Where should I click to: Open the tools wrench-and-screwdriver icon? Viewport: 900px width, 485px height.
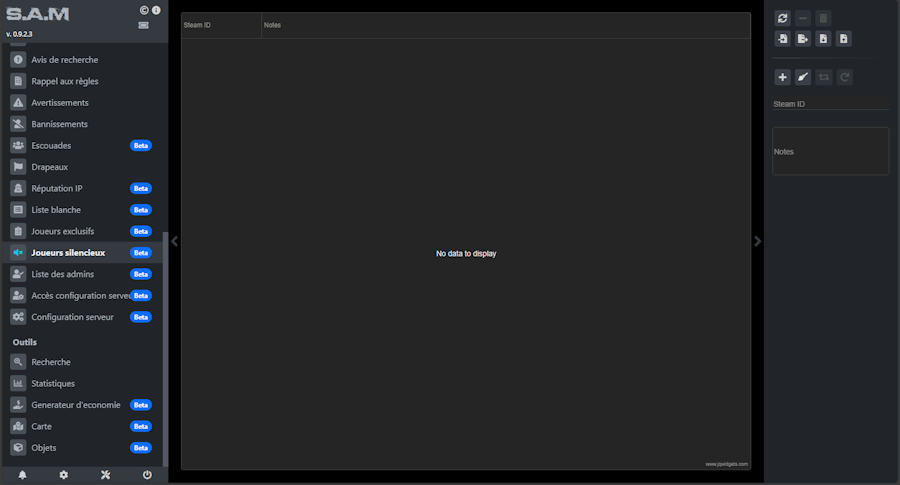pyautogui.click(x=105, y=475)
